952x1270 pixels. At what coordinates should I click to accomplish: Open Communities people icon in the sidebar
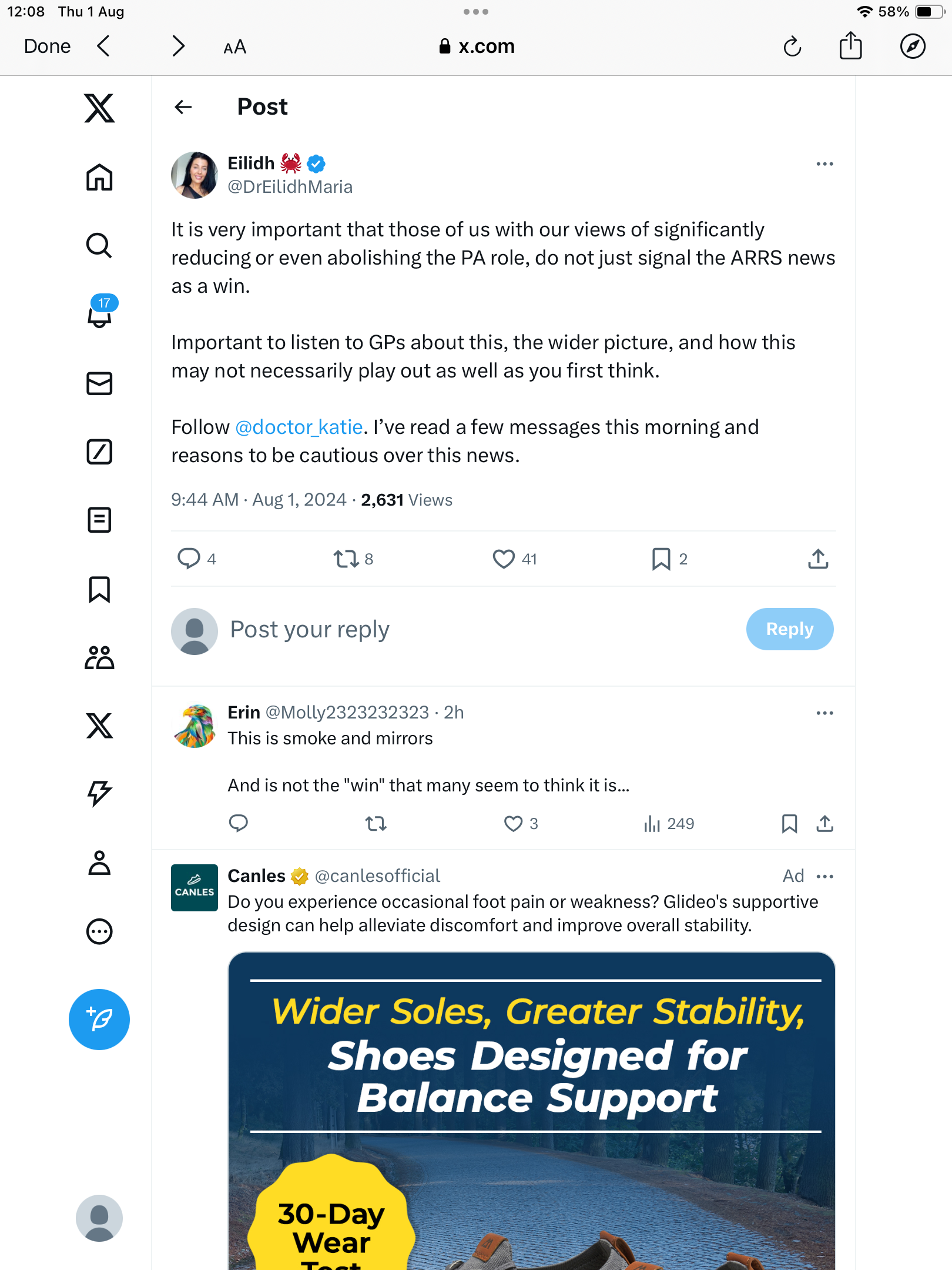pyautogui.click(x=99, y=657)
